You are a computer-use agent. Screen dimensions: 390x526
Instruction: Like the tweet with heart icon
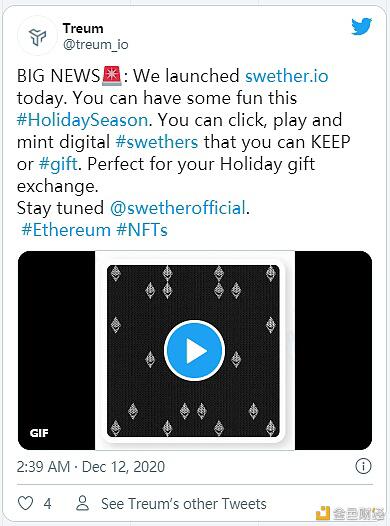pyautogui.click(x=25, y=503)
